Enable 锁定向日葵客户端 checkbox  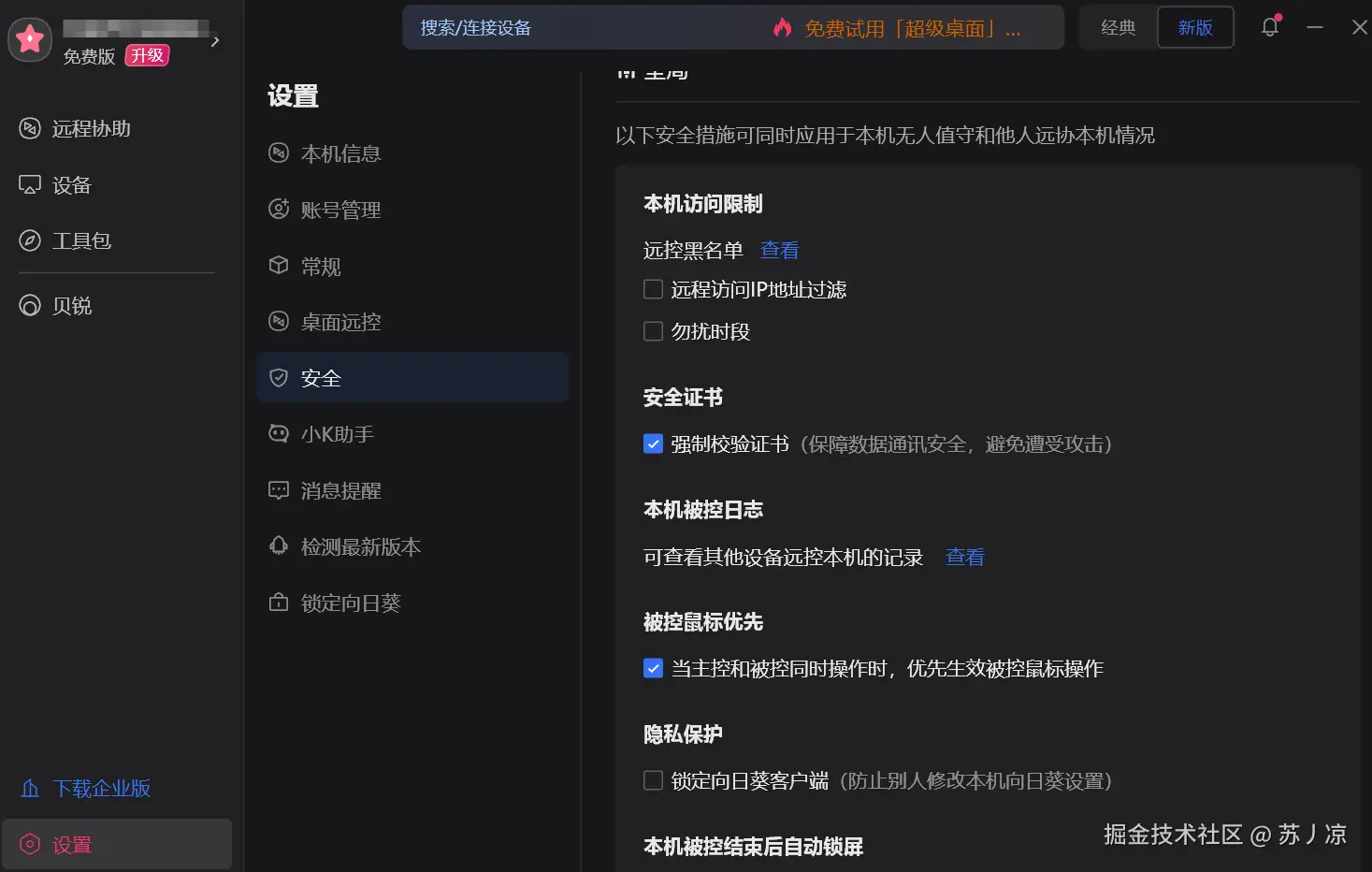point(654,780)
